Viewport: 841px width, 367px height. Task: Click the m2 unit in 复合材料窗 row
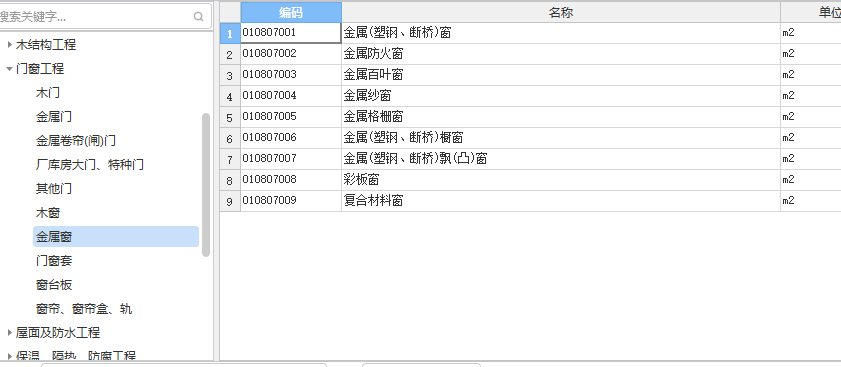[811, 201]
